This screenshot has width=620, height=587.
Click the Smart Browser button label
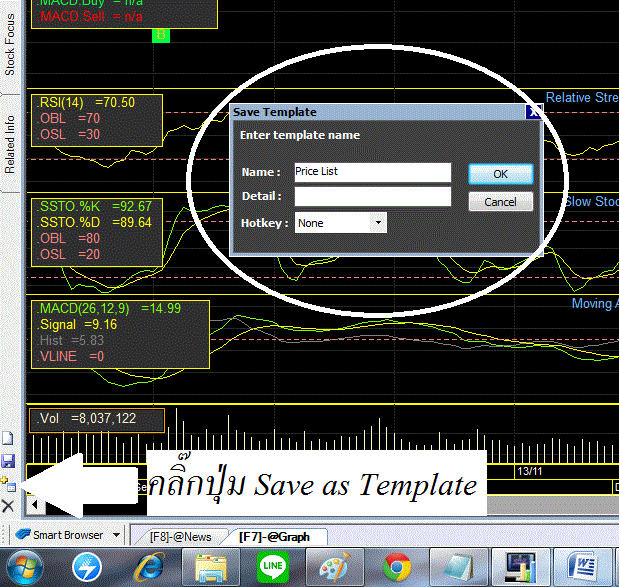click(68, 535)
